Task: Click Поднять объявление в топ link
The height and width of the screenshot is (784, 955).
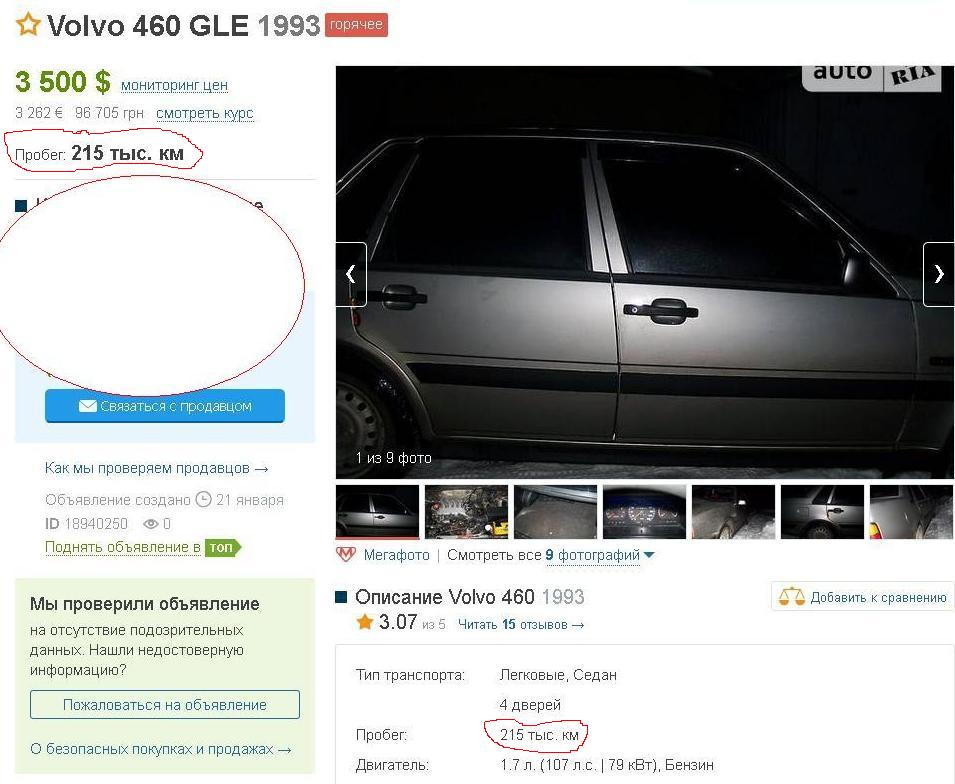Action: click(143, 548)
